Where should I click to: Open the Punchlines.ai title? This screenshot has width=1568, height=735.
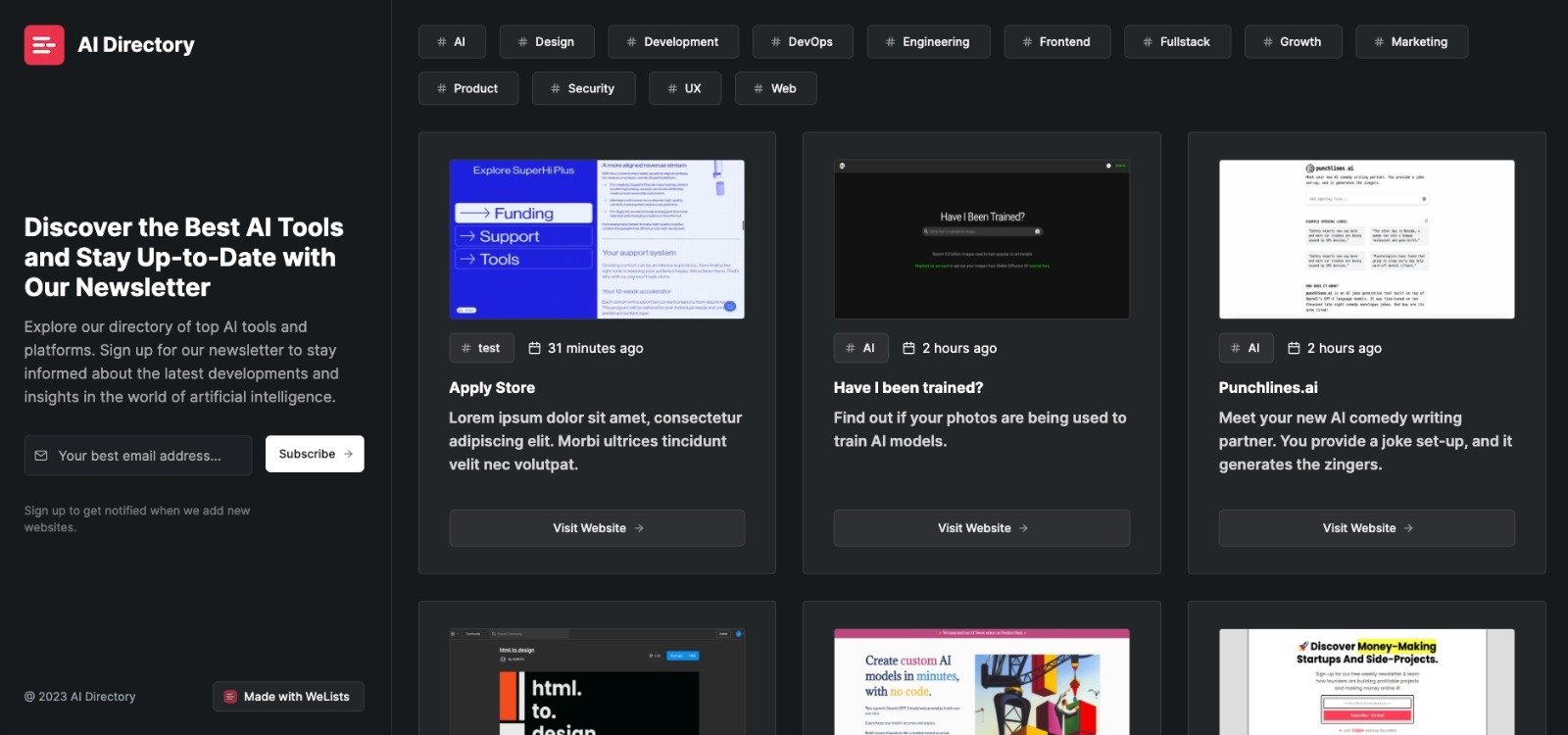pyautogui.click(x=1268, y=388)
